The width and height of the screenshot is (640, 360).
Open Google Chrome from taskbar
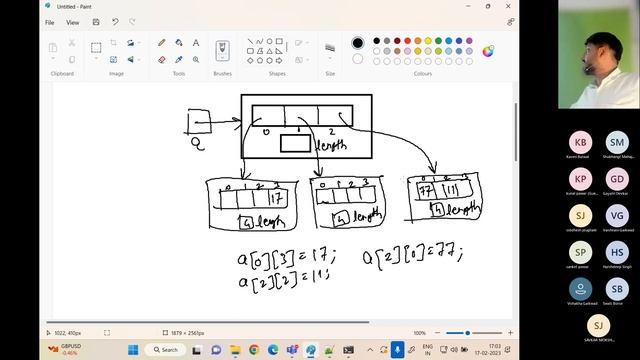254,350
